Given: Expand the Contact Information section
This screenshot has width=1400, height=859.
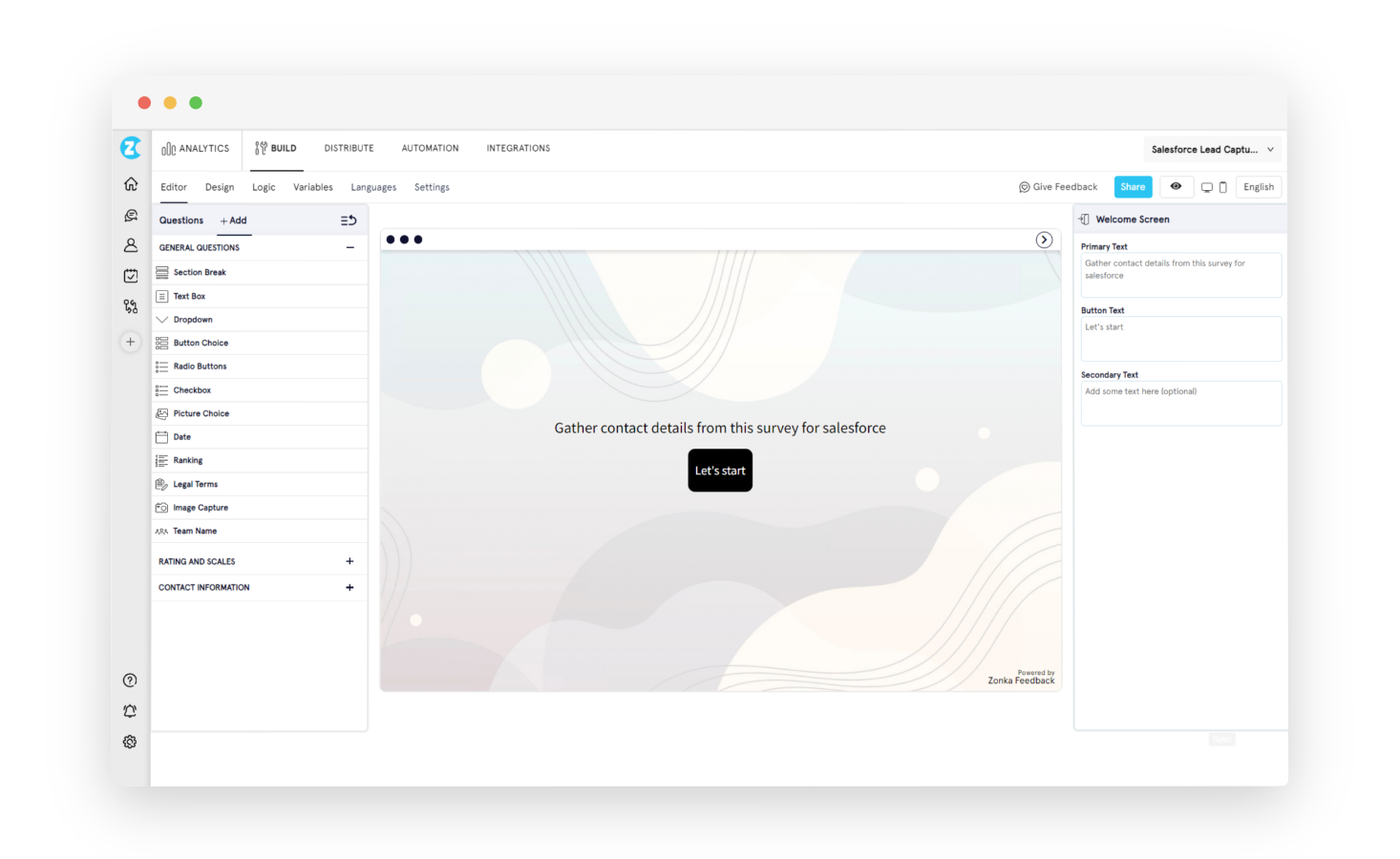Looking at the screenshot, I should pos(350,587).
